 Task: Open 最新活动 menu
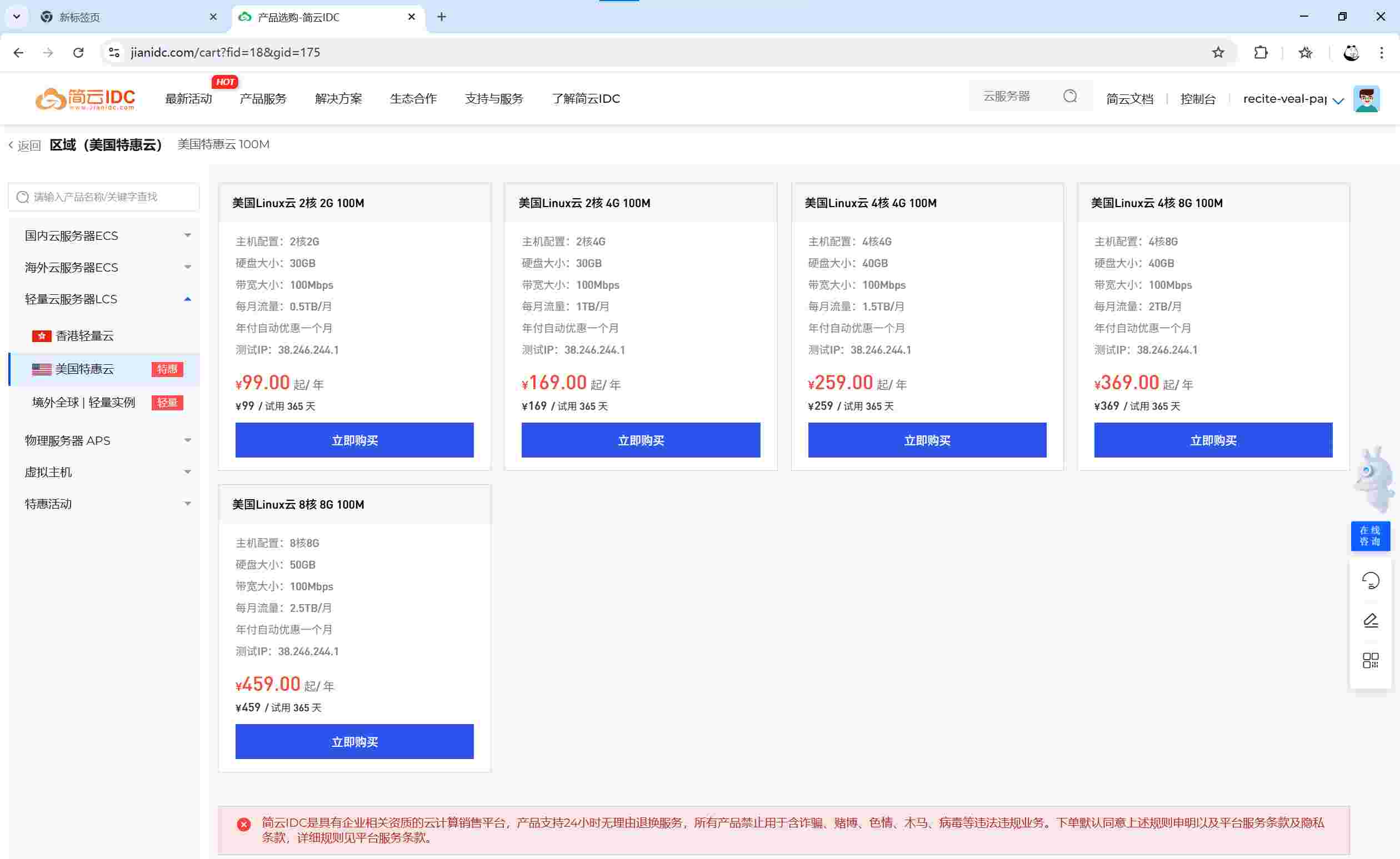tap(188, 99)
